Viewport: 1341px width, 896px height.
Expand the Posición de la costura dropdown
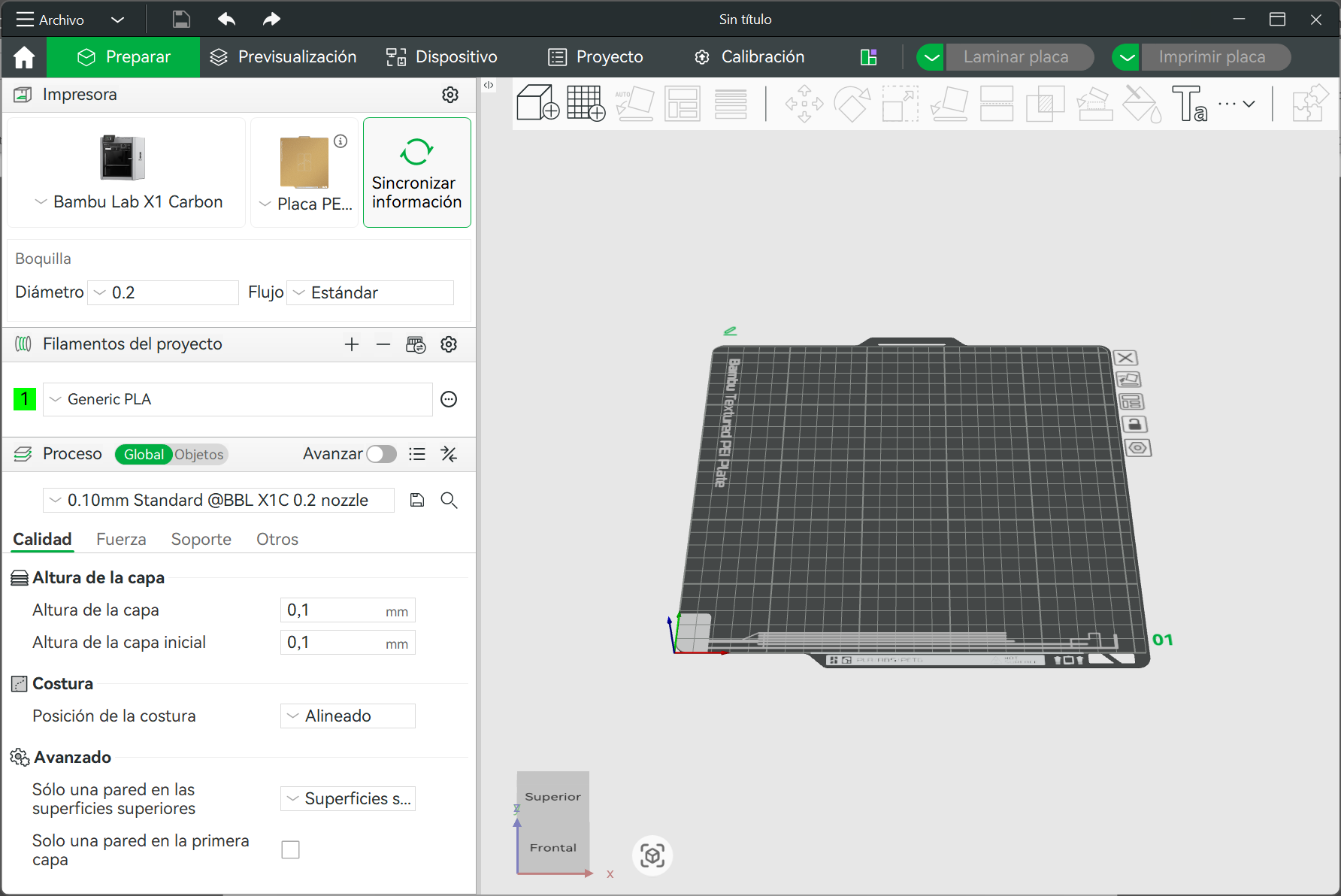[348, 716]
